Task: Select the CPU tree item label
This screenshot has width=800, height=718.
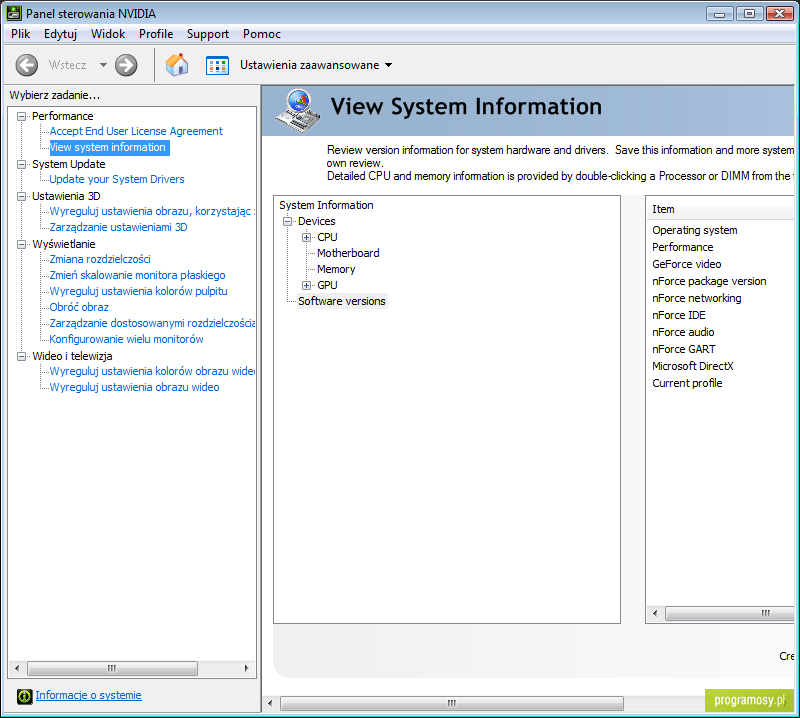Action: [x=327, y=237]
